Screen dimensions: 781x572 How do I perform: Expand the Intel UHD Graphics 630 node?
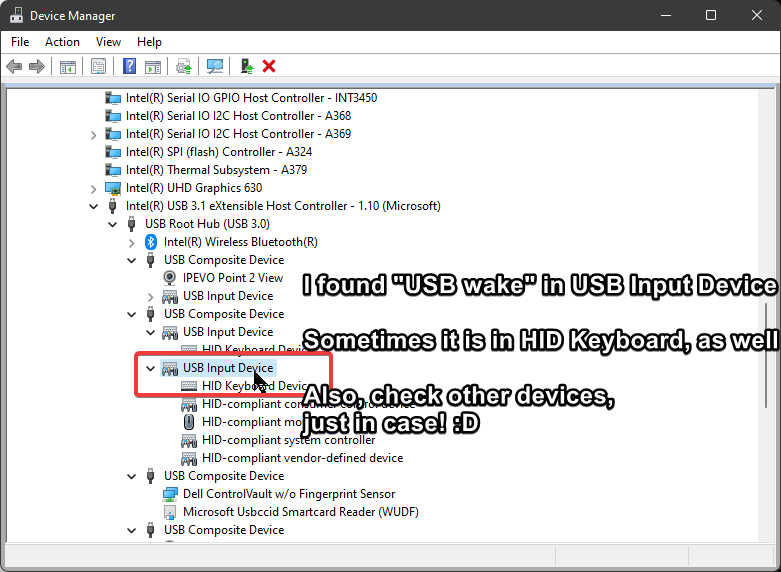click(x=93, y=189)
